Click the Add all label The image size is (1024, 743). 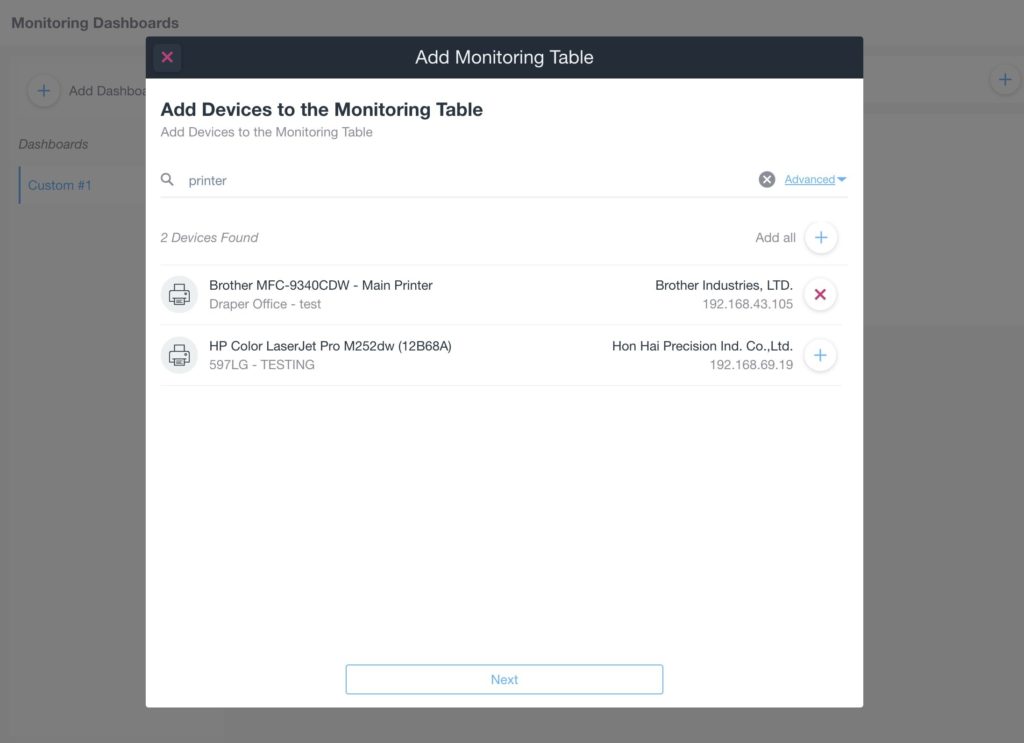click(775, 238)
